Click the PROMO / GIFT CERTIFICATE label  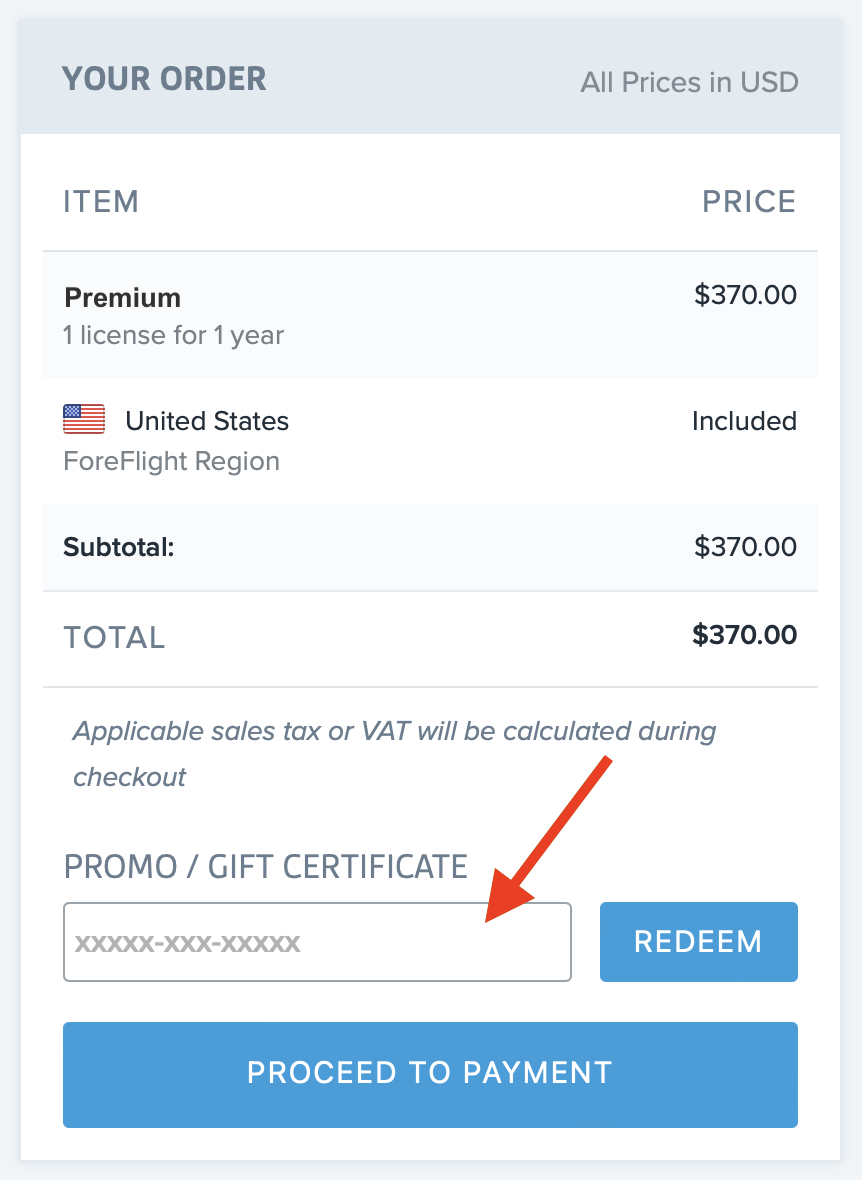click(265, 865)
